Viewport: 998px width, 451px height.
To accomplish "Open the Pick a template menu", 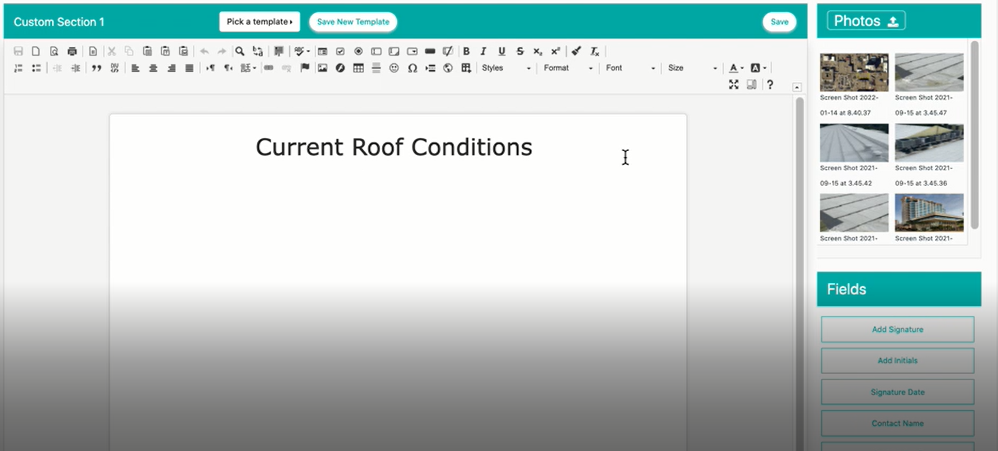I will pos(260,22).
